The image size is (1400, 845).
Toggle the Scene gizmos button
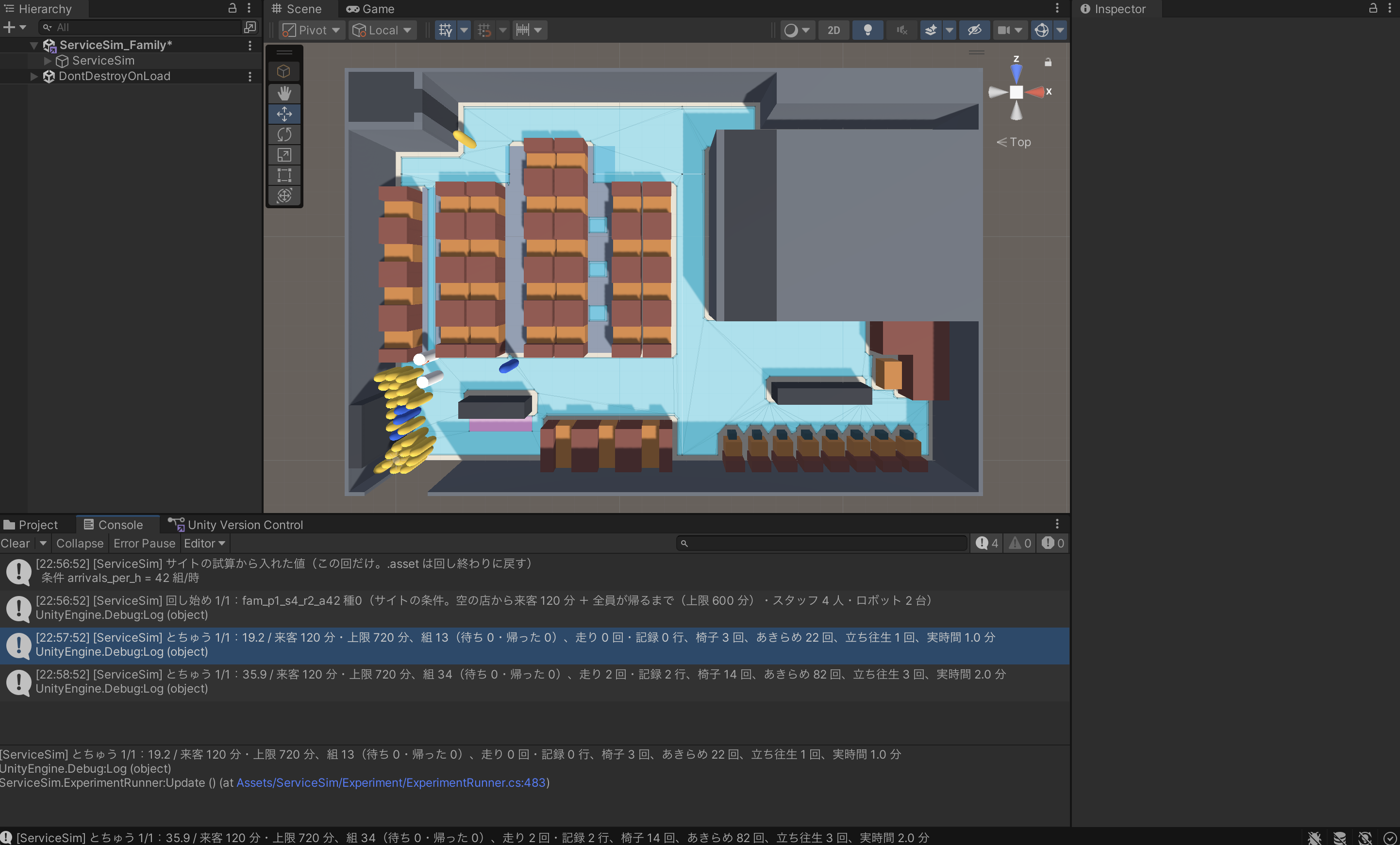1041,30
